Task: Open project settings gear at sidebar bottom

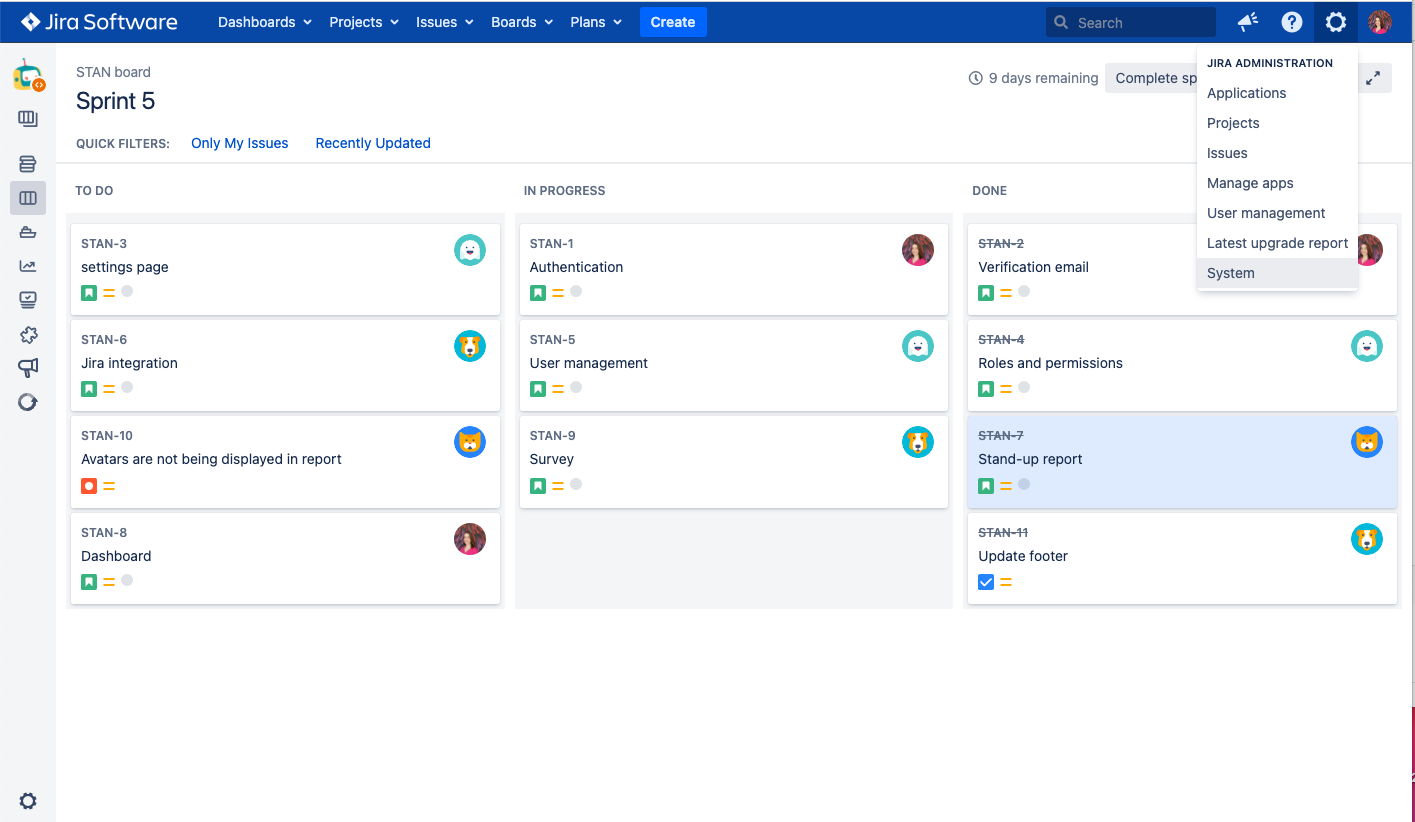Action: [28, 801]
